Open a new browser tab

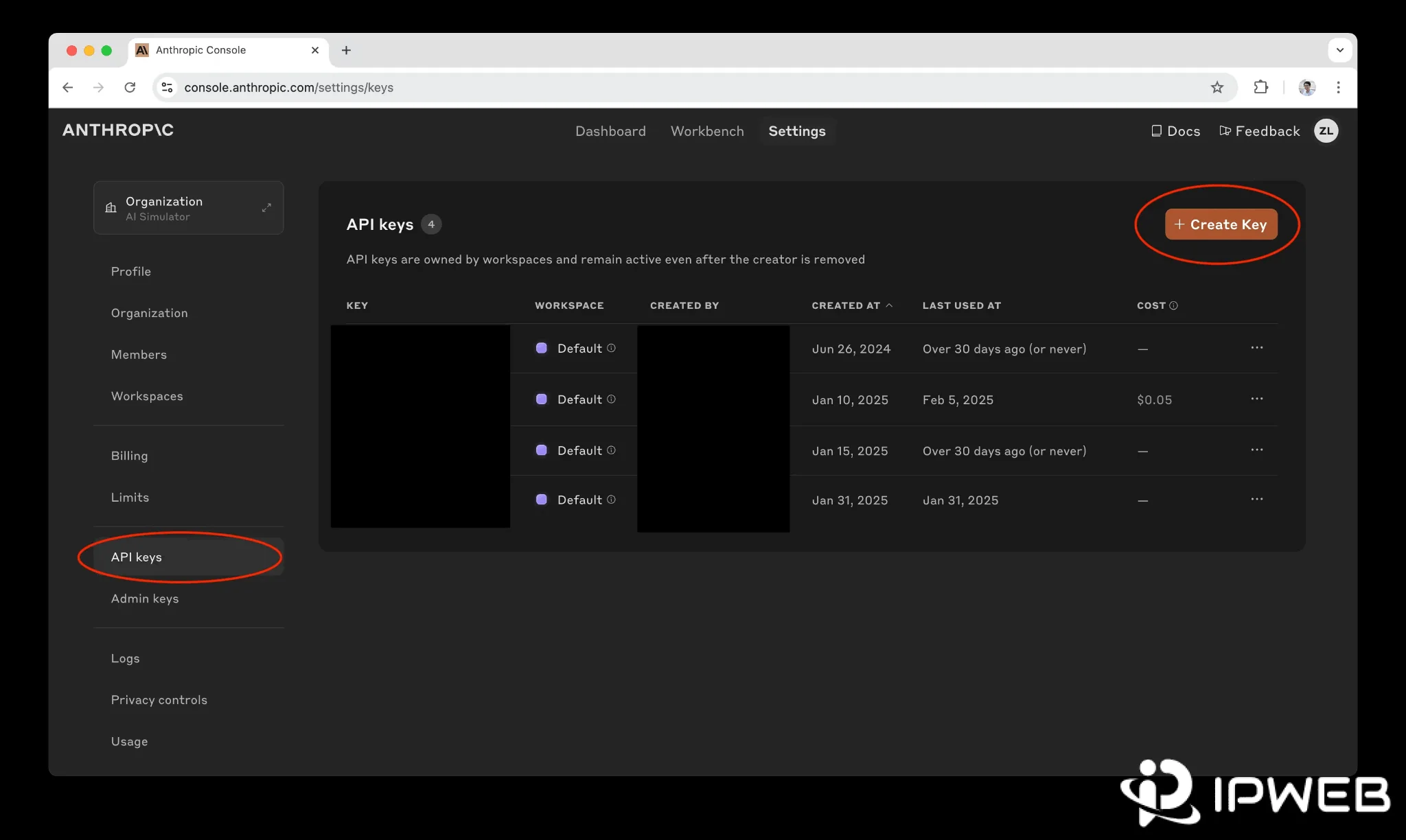pyautogui.click(x=346, y=50)
